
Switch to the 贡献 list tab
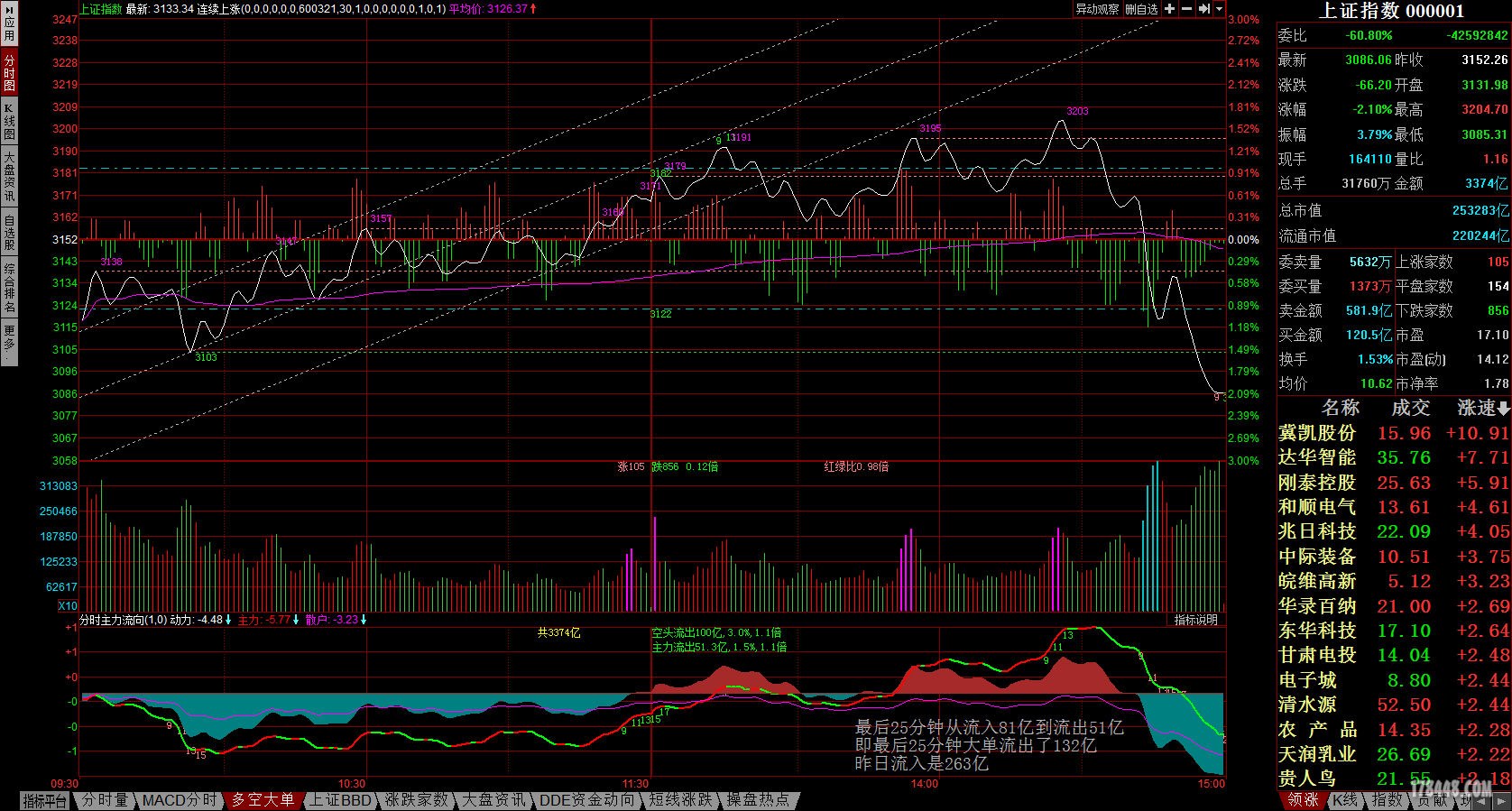pos(1432,800)
